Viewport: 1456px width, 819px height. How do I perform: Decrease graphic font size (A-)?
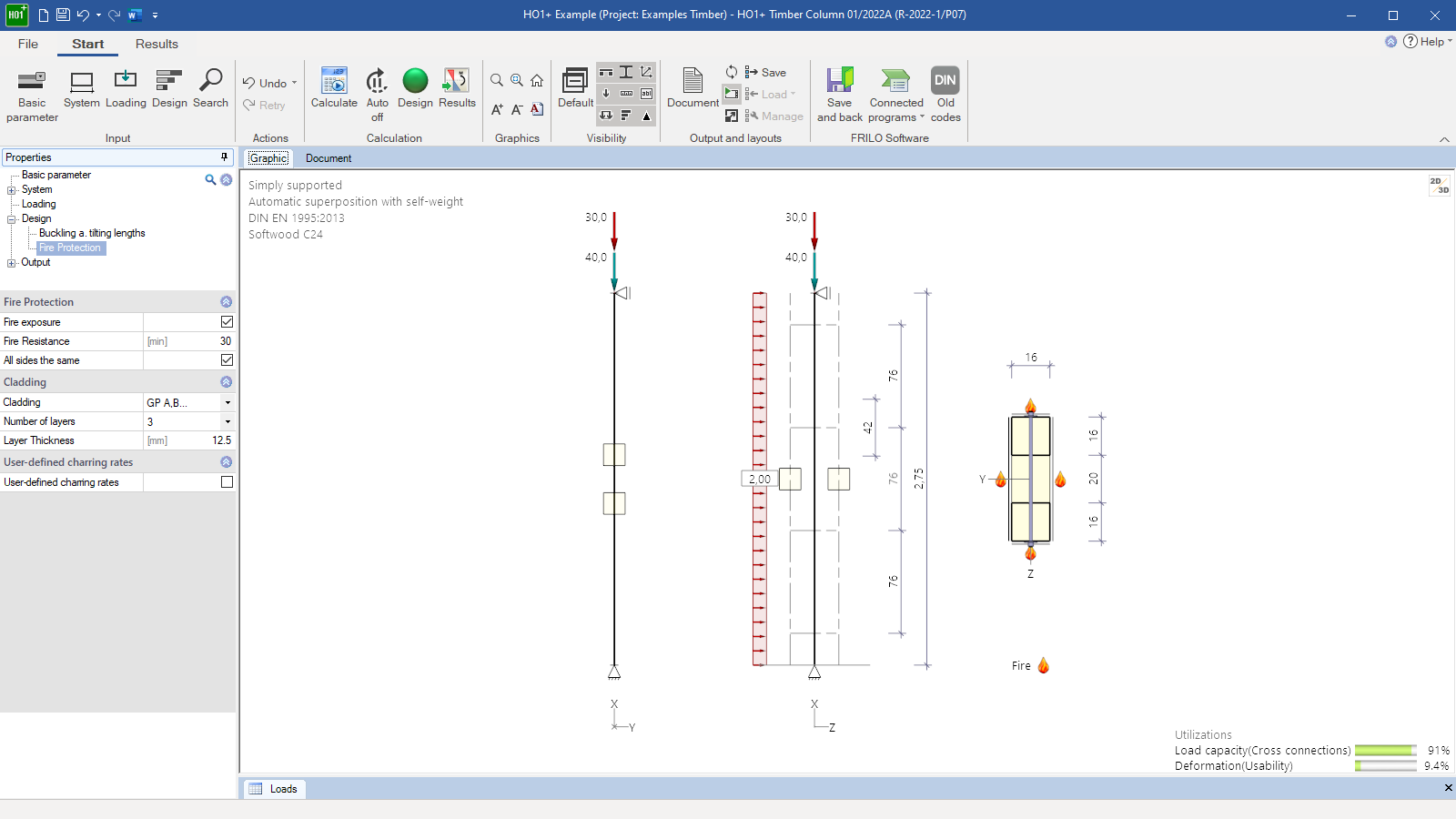517,109
